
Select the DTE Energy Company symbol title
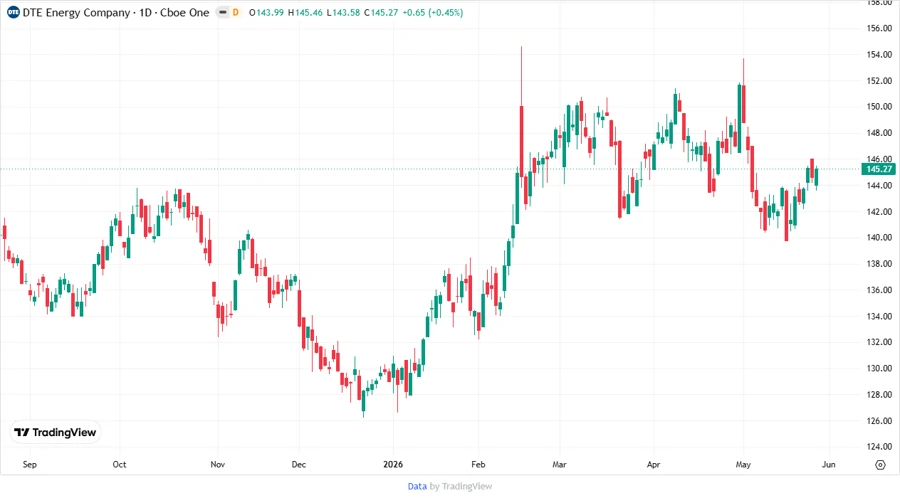point(76,13)
